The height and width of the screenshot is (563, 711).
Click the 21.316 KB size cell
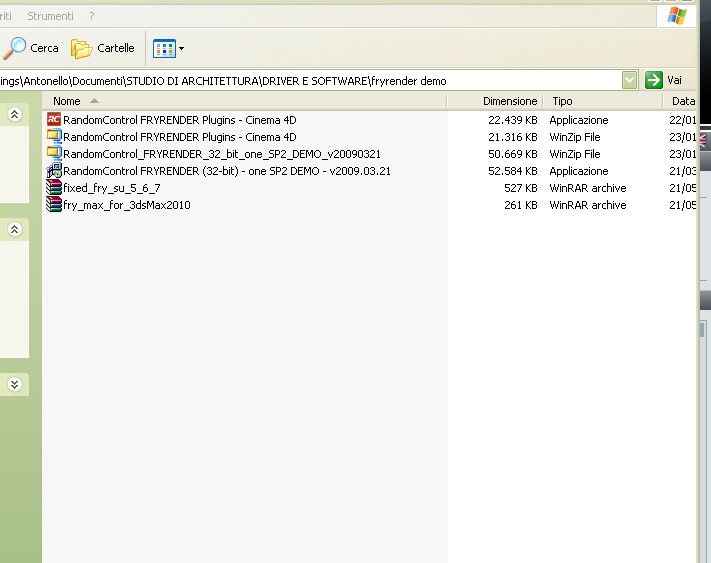(x=512, y=137)
